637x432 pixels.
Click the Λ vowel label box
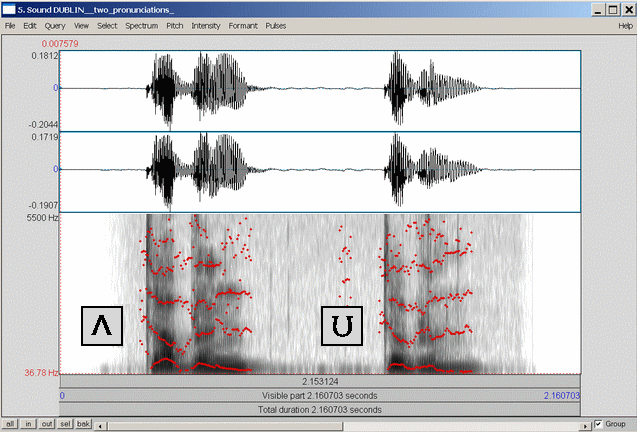101,326
